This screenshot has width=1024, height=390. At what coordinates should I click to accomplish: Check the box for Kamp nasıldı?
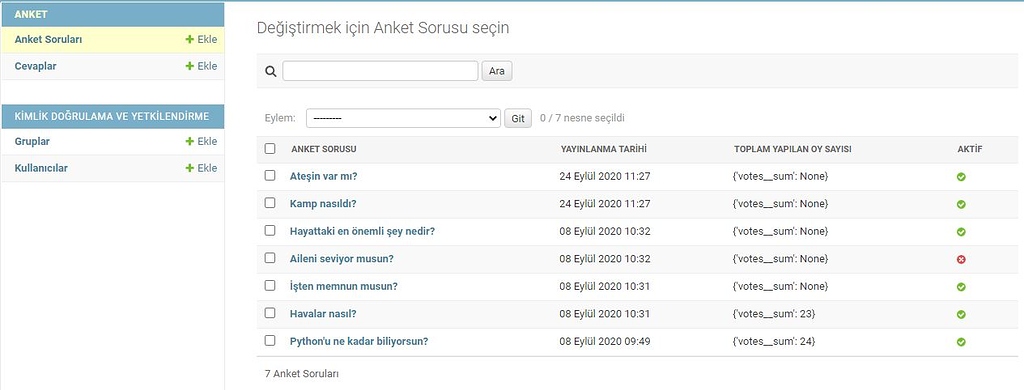tap(270, 203)
